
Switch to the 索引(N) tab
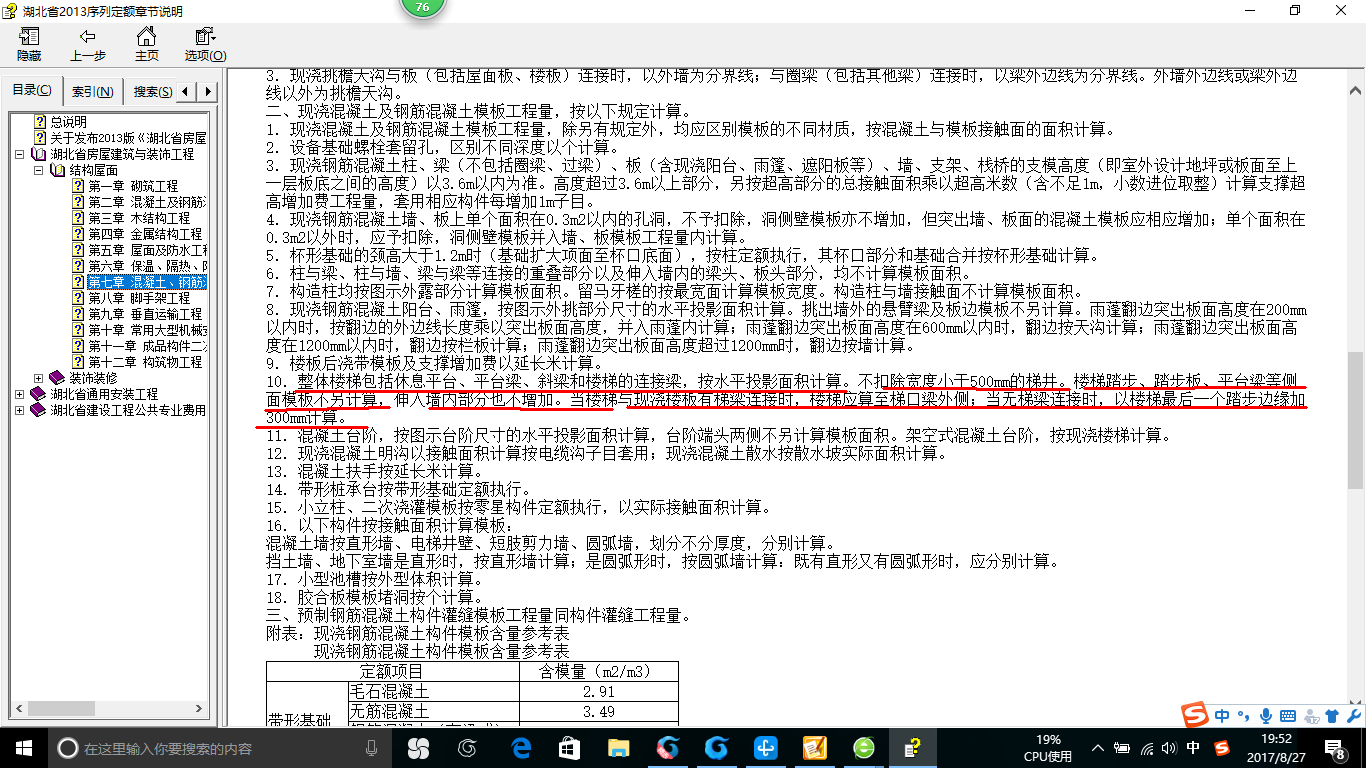(x=92, y=92)
